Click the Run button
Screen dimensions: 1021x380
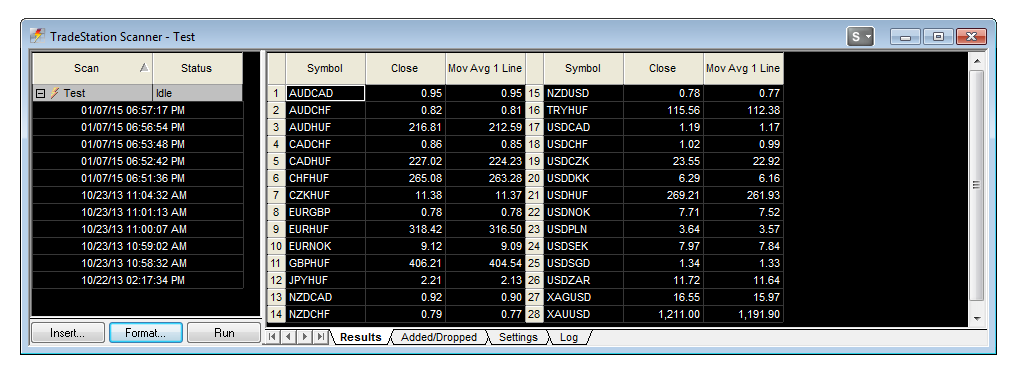224,332
